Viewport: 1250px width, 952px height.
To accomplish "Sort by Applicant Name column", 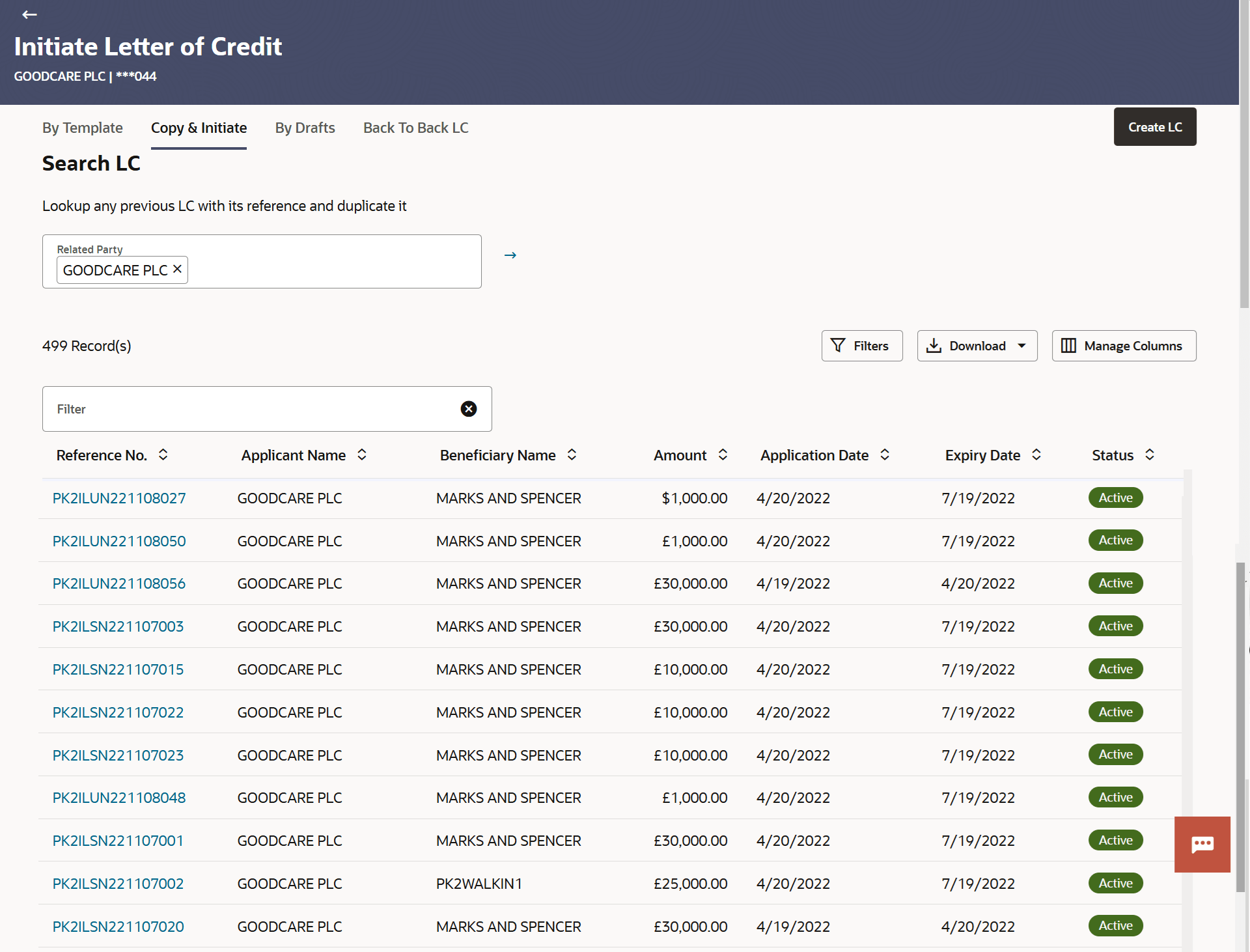I will pyautogui.click(x=362, y=455).
